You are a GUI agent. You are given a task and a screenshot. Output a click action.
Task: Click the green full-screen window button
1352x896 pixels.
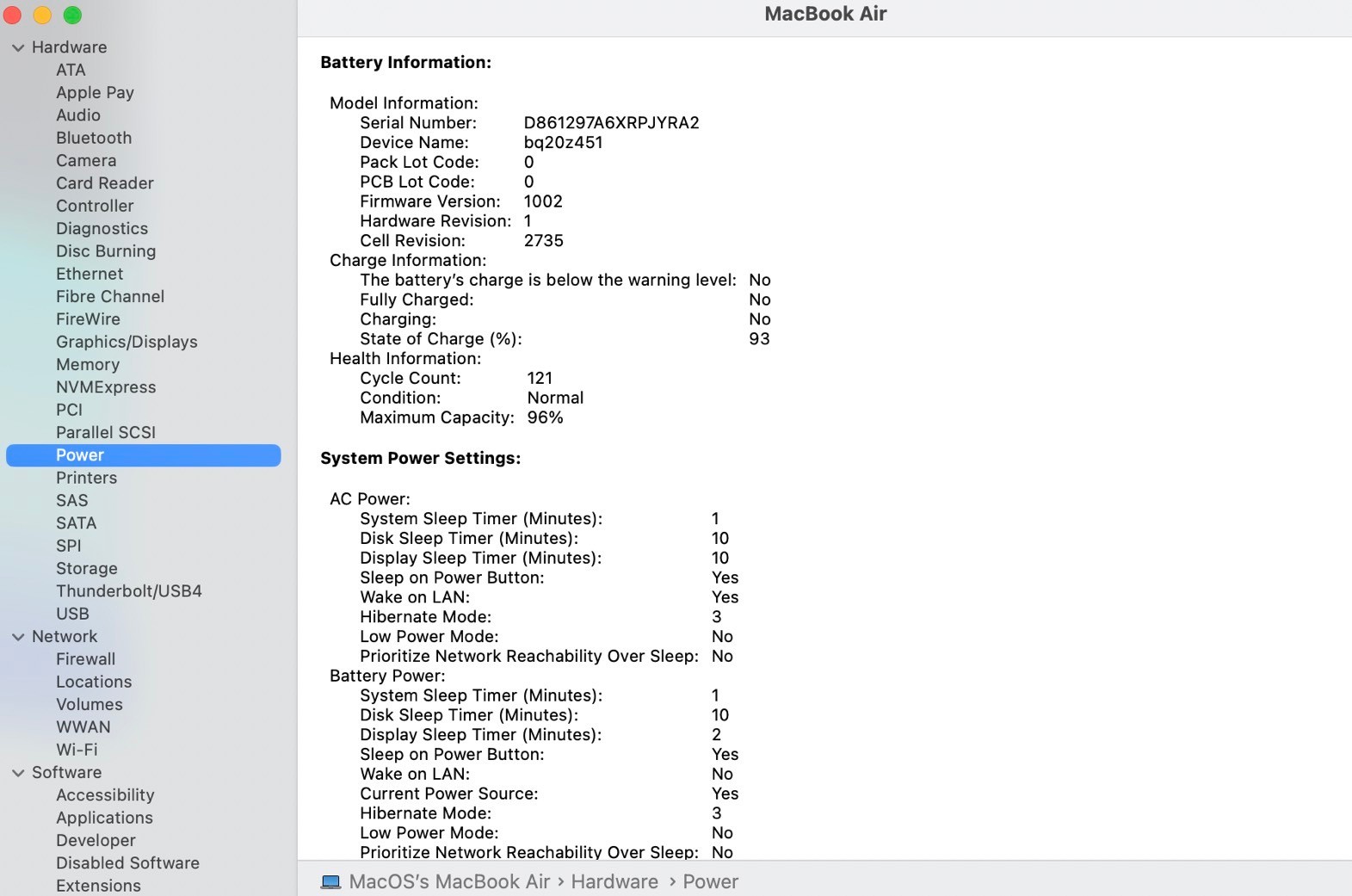[x=73, y=15]
